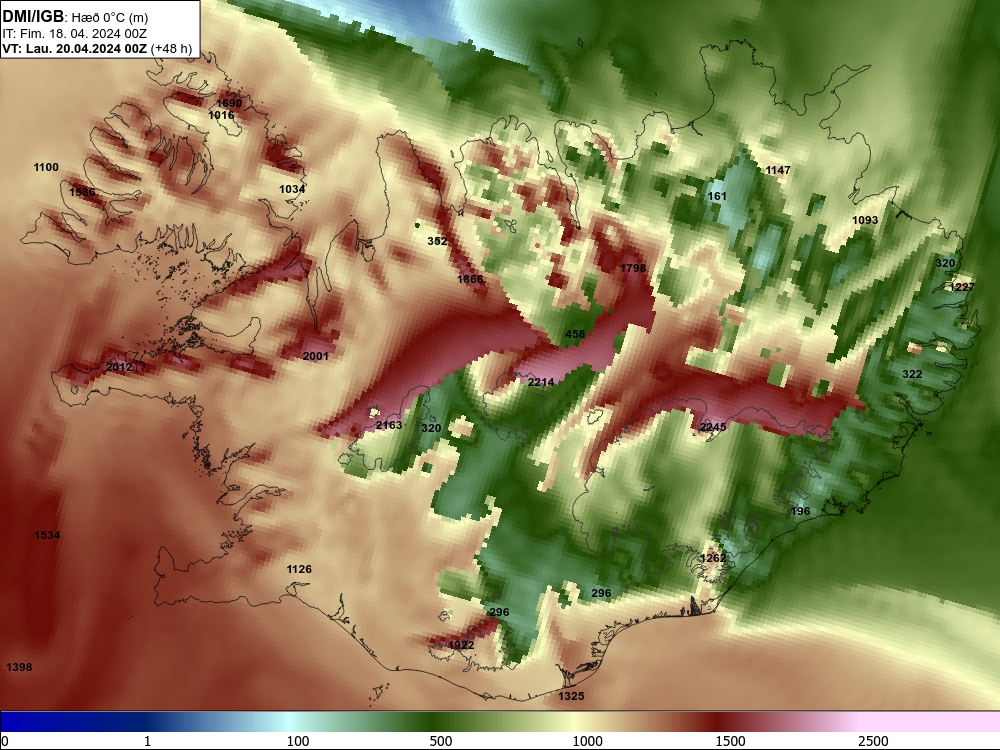
Task: Click map value 1922 in the south
Action: pos(461,645)
